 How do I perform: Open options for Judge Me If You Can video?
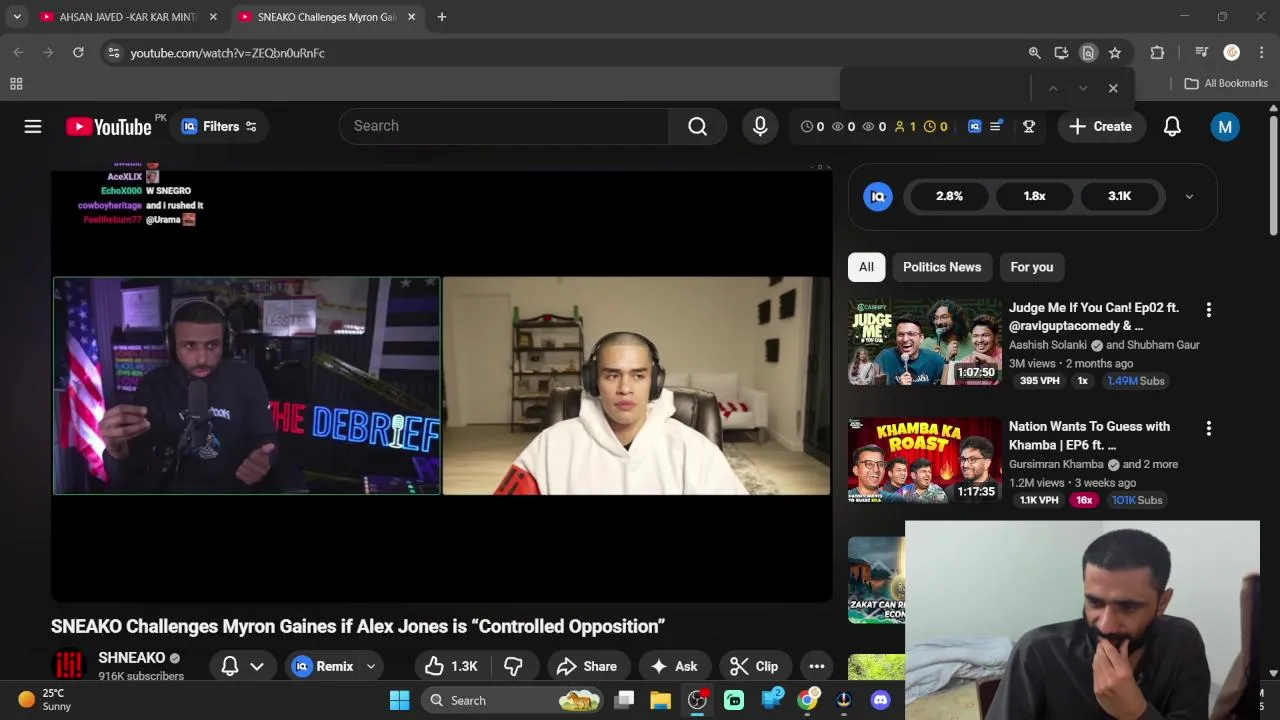[1208, 310]
